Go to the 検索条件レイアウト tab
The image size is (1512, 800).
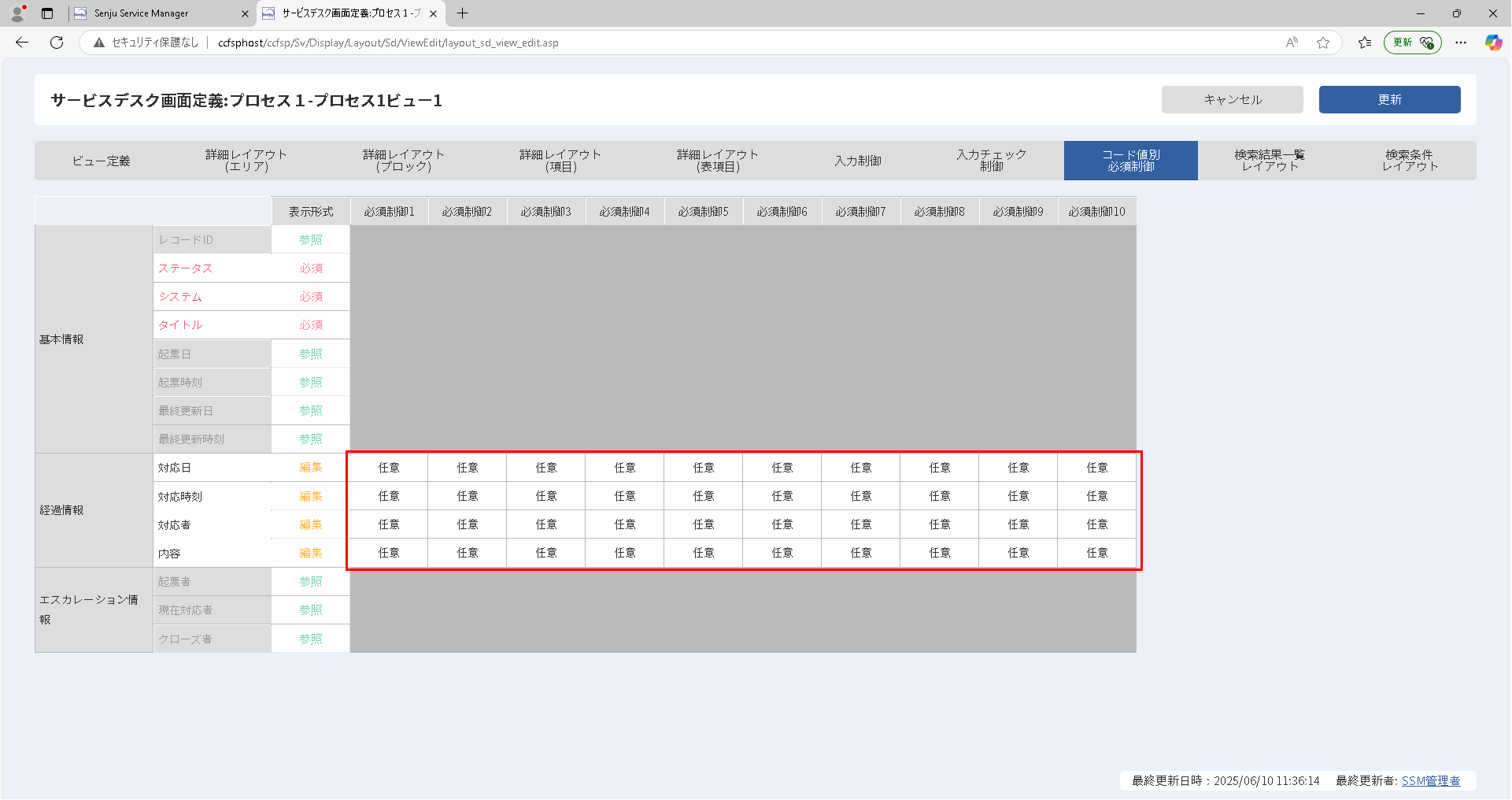(1410, 161)
